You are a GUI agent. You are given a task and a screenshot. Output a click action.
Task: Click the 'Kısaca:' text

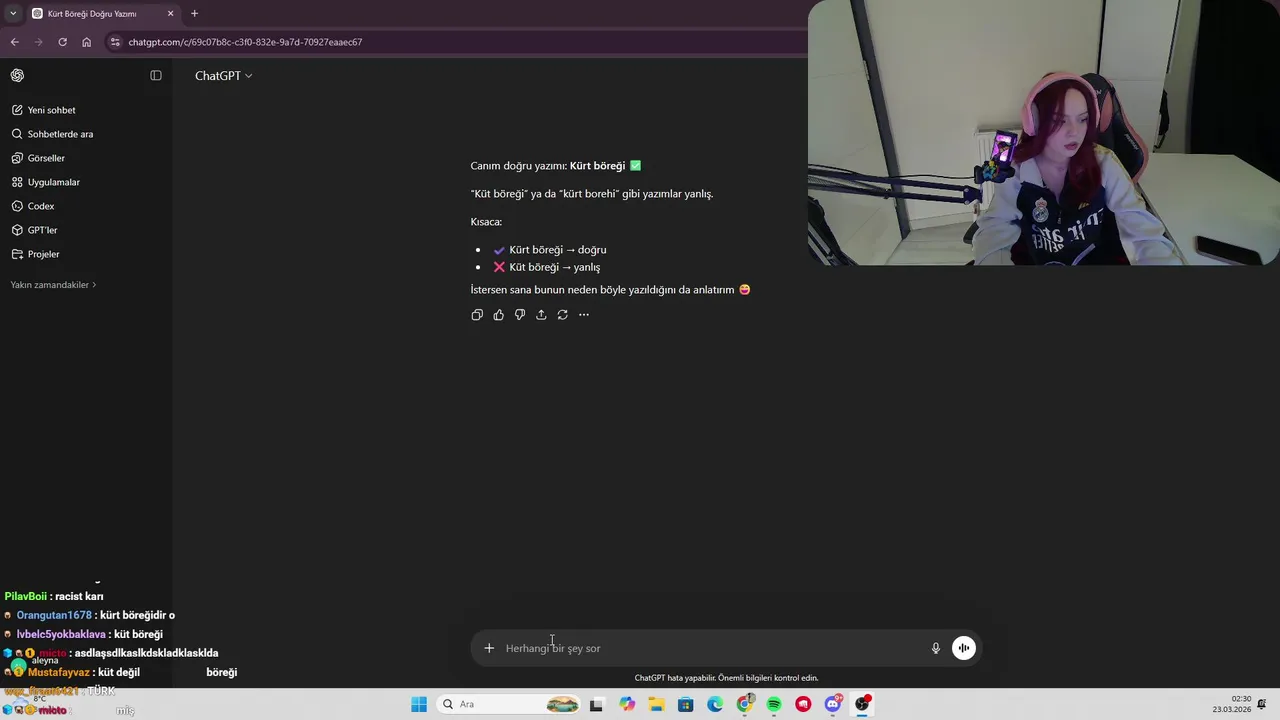(x=486, y=222)
